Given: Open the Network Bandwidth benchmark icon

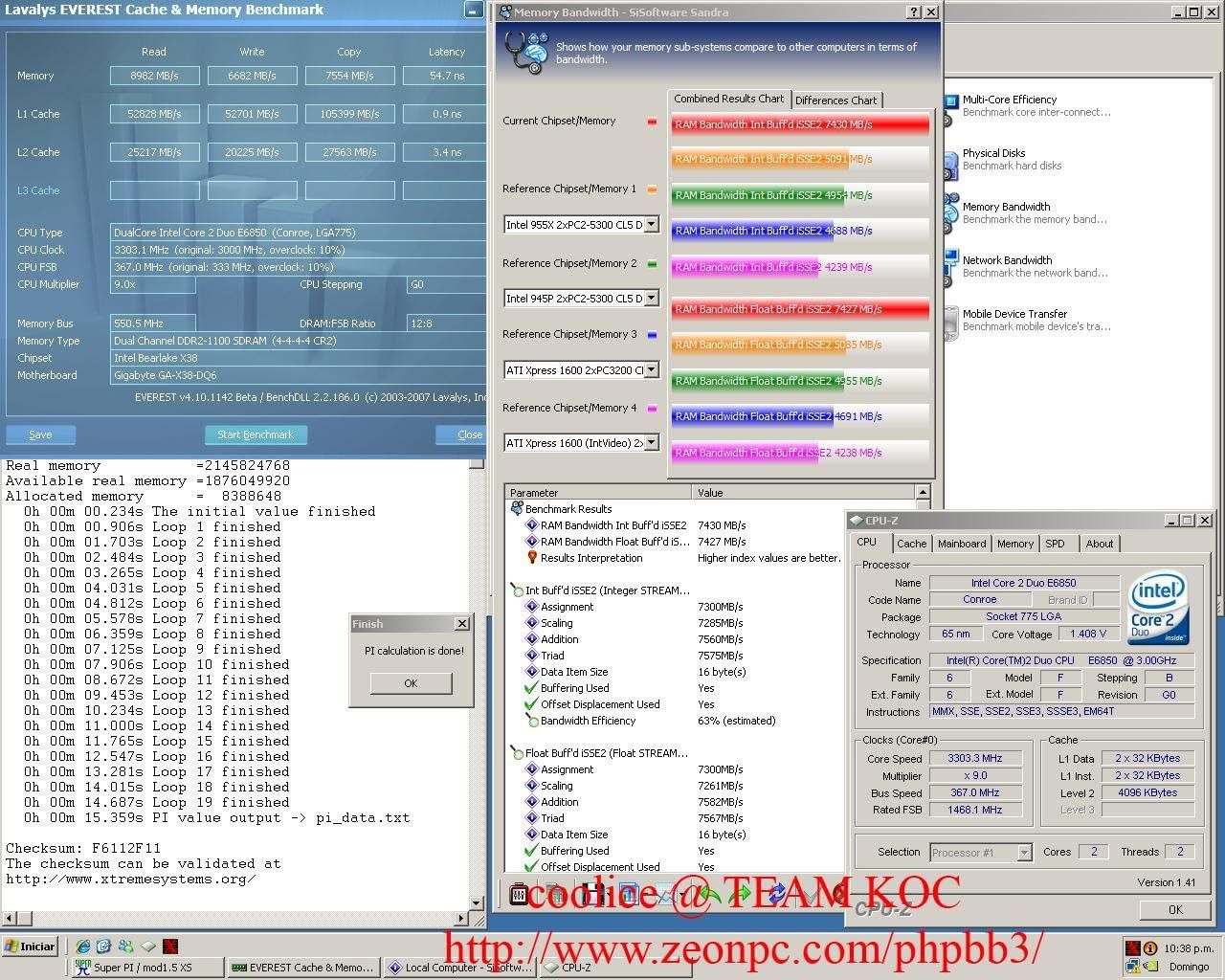Looking at the screenshot, I should (950, 267).
